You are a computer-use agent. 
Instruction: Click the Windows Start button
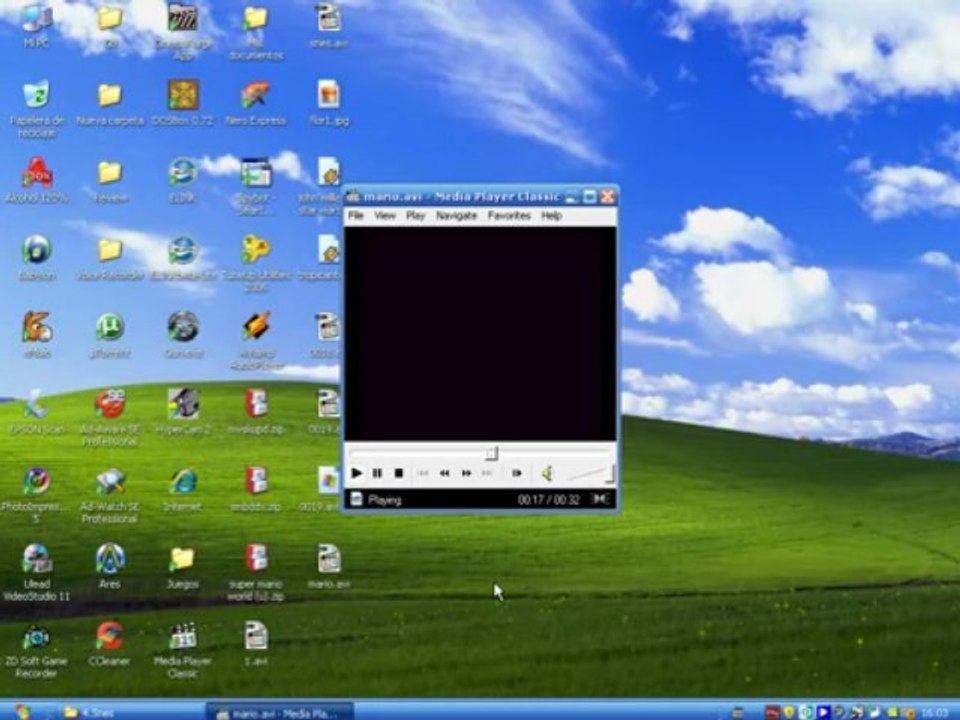[23, 712]
